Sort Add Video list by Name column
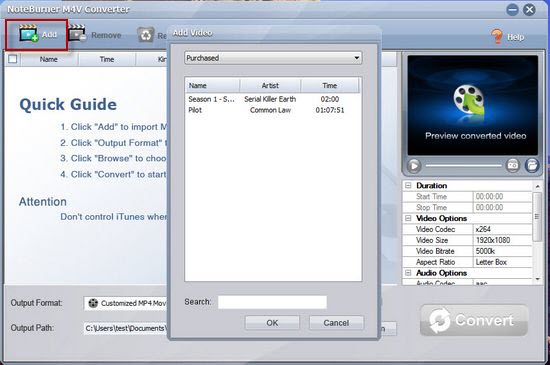The image size is (550, 365). tap(212, 85)
